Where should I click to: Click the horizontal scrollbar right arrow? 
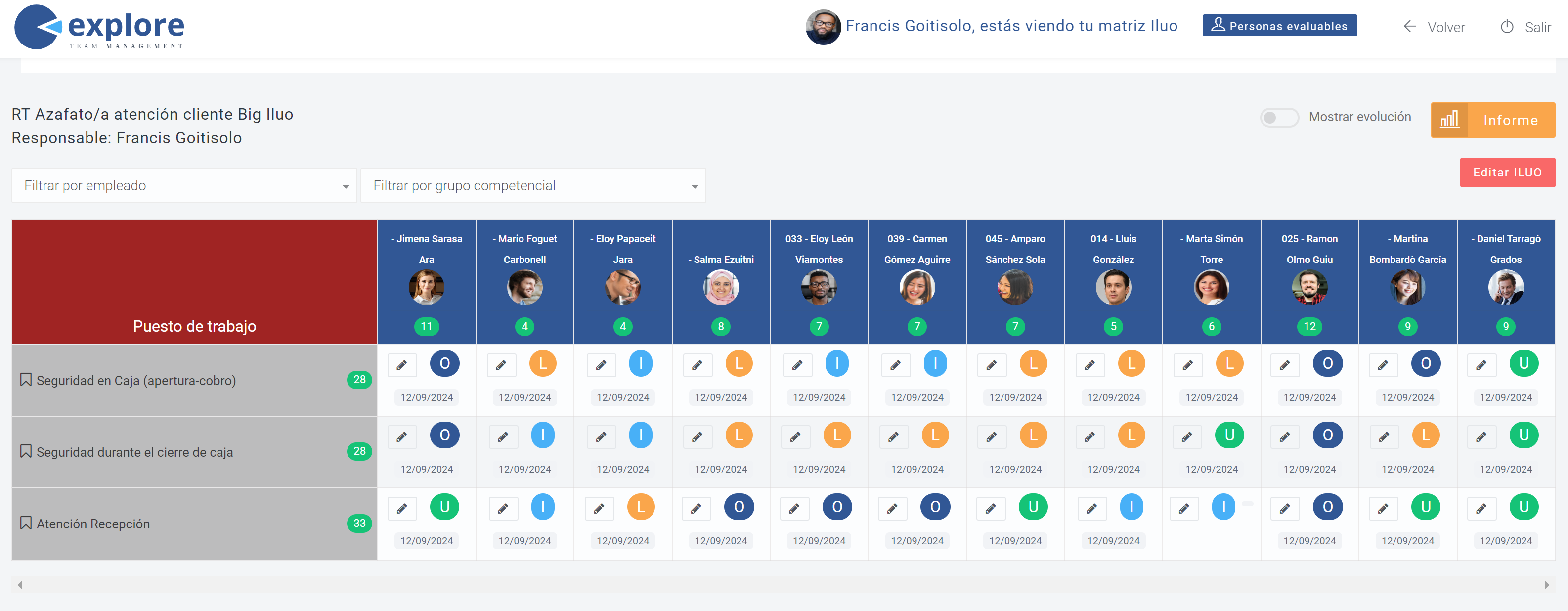click(x=1547, y=585)
